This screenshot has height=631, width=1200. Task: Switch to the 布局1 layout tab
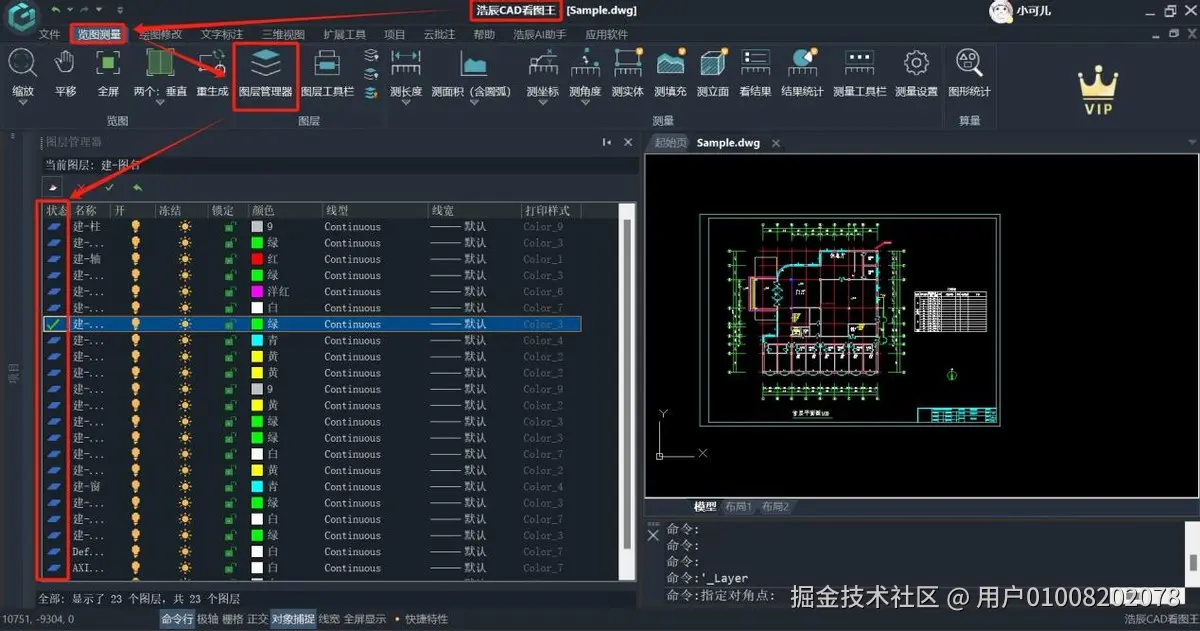tap(739, 507)
